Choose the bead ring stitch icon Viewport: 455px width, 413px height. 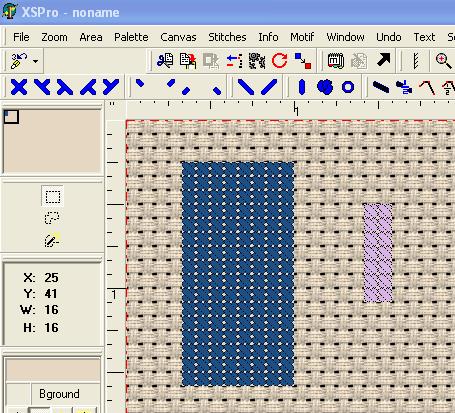(348, 87)
